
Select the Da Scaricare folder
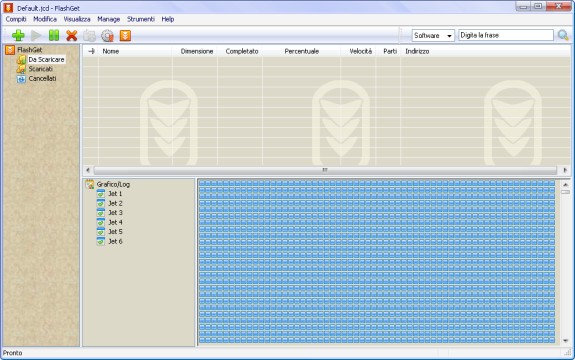point(46,59)
